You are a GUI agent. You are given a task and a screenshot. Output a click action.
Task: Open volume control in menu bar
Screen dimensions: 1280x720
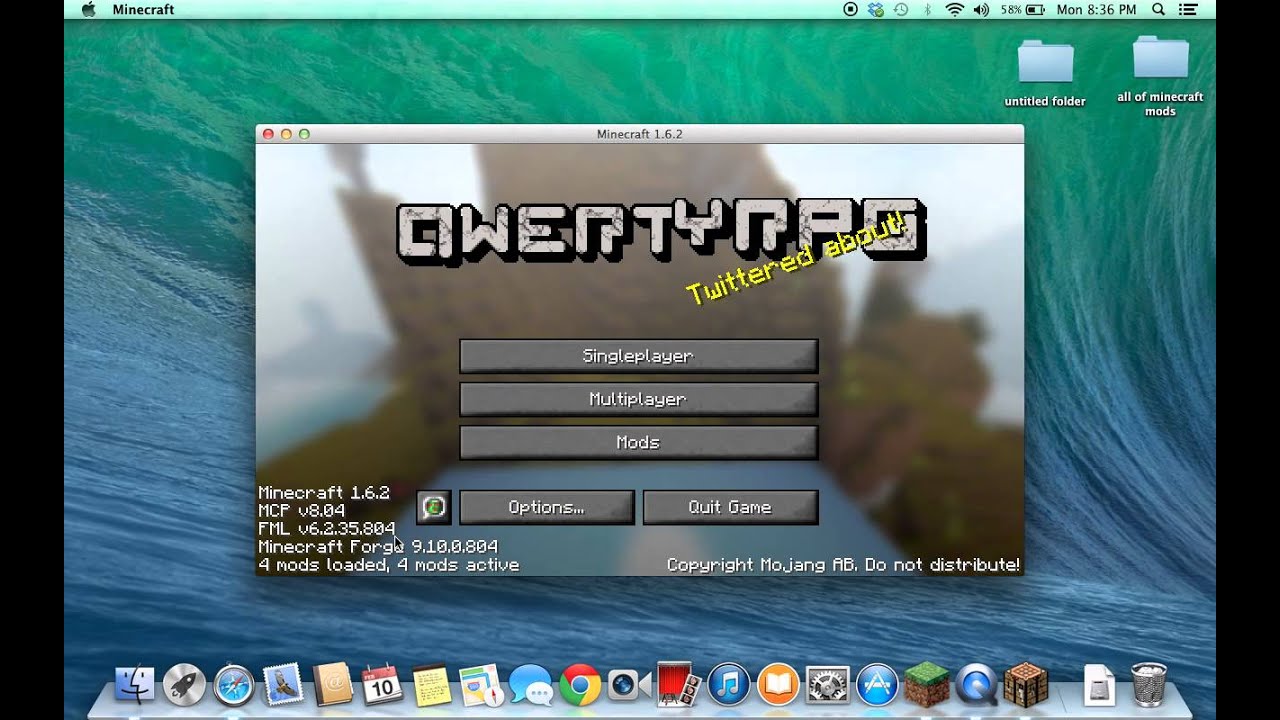(981, 10)
